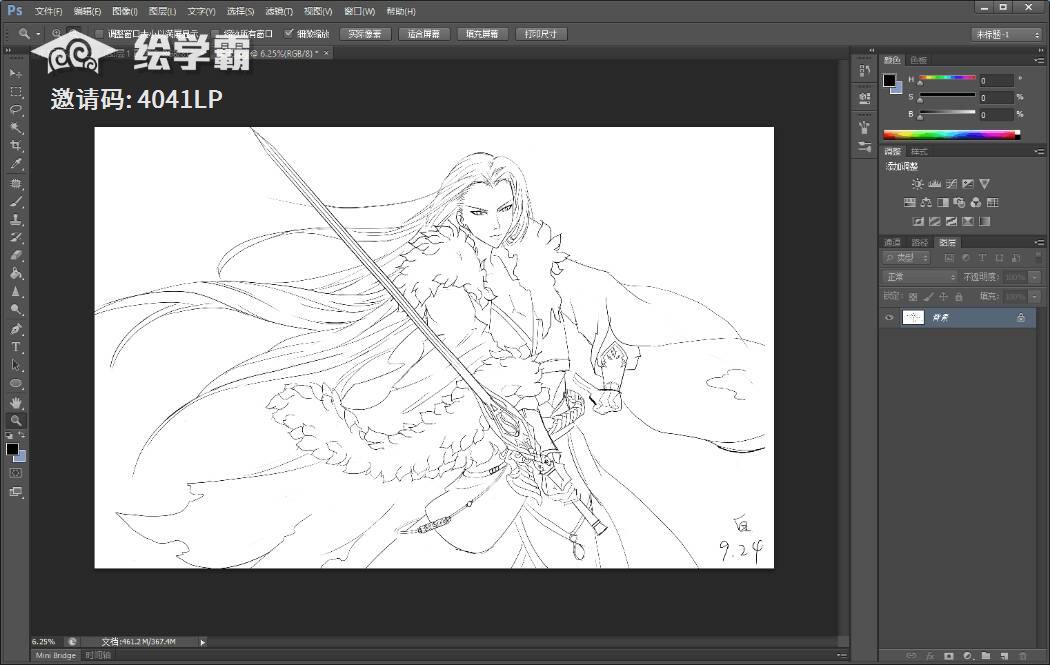Viewport: 1050px width, 665px height.
Task: Switch to the Swatches (色板) tab
Action: tap(919, 60)
